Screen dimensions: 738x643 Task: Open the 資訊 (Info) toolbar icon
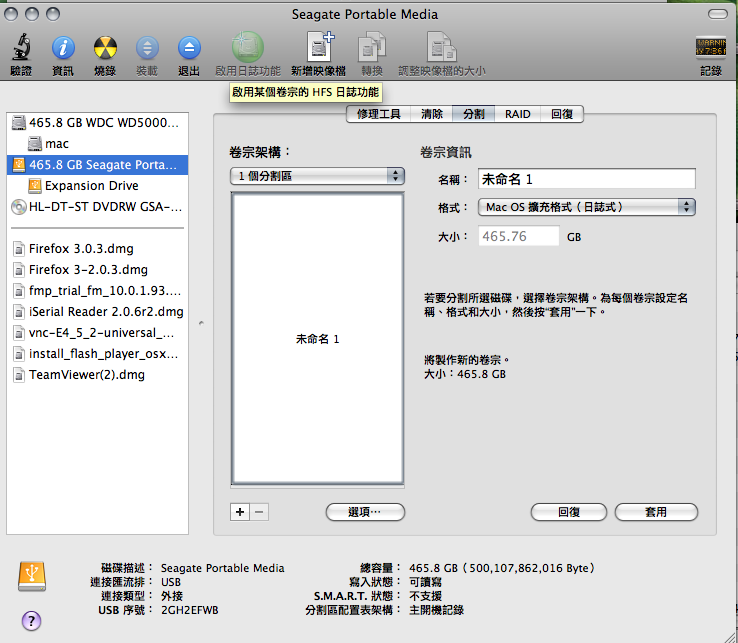(x=63, y=48)
